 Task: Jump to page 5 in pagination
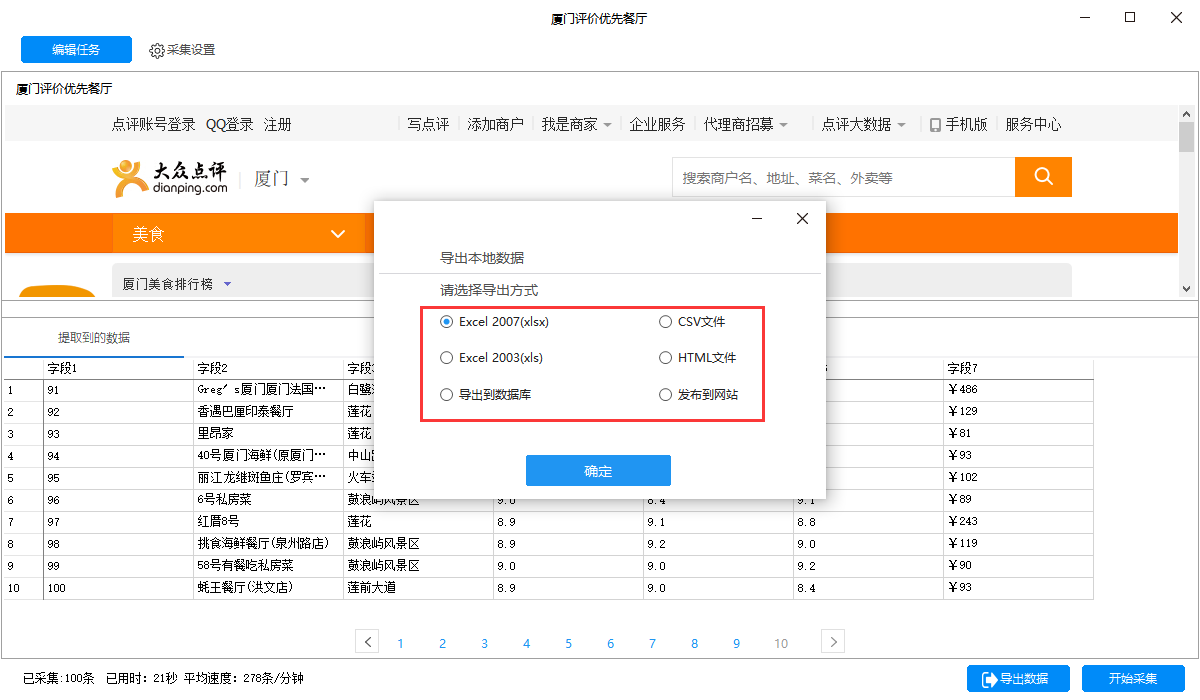tap(568, 642)
